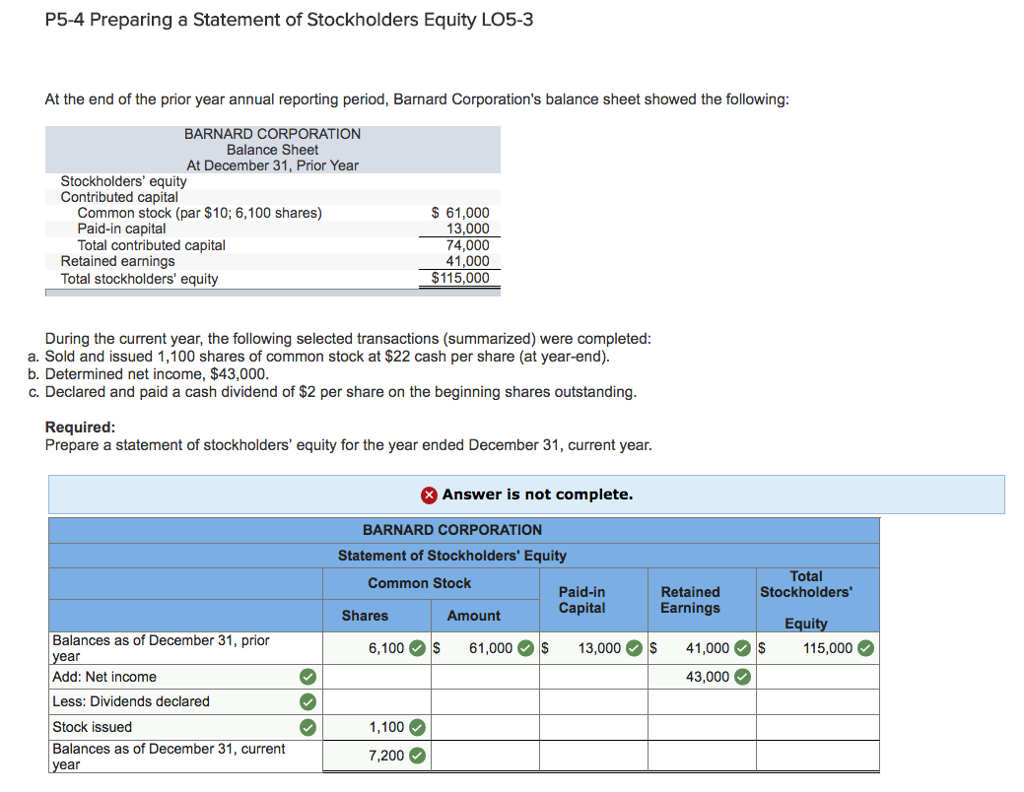Click green checkmark beside 6,100 shares
This screenshot has width=1024, height=792.
tap(417, 648)
